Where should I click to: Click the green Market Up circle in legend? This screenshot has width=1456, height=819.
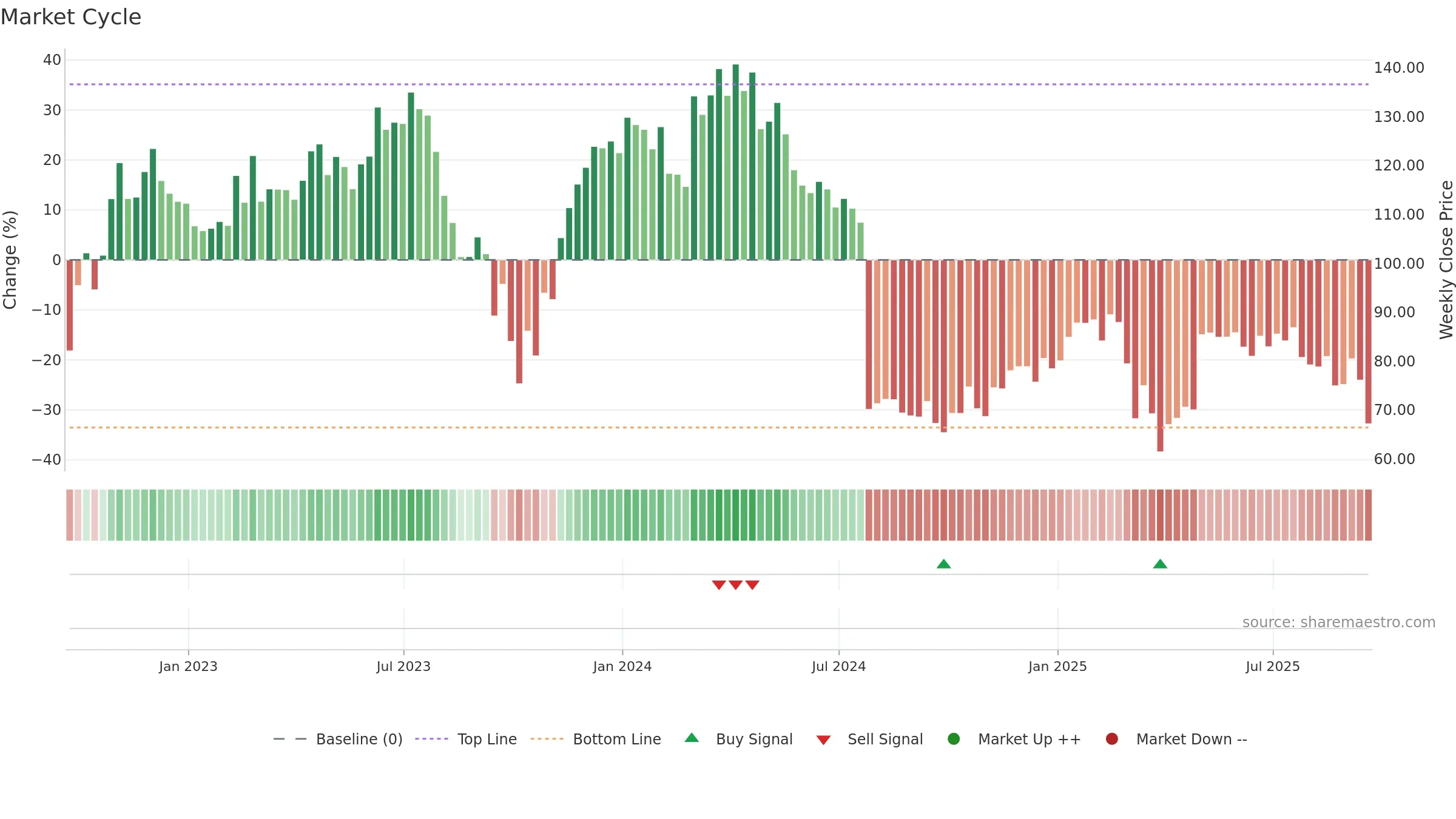click(x=954, y=739)
